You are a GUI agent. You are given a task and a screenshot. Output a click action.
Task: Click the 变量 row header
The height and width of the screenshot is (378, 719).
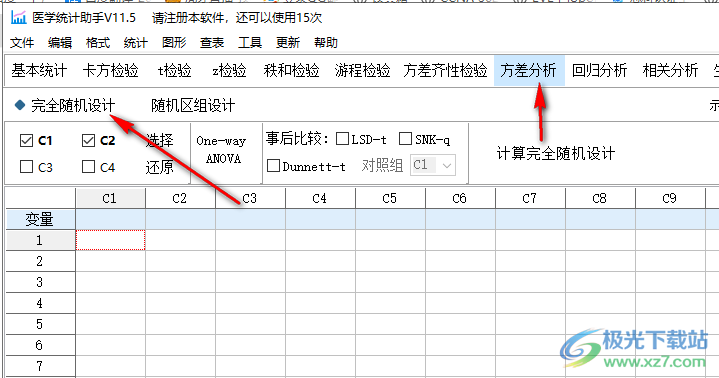click(x=40, y=219)
